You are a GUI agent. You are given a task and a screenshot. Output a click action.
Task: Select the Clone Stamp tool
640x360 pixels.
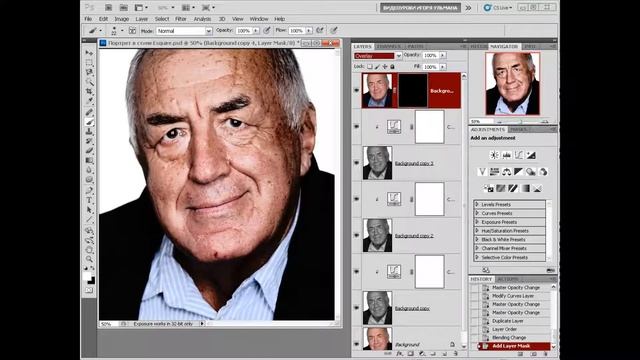[x=89, y=131]
